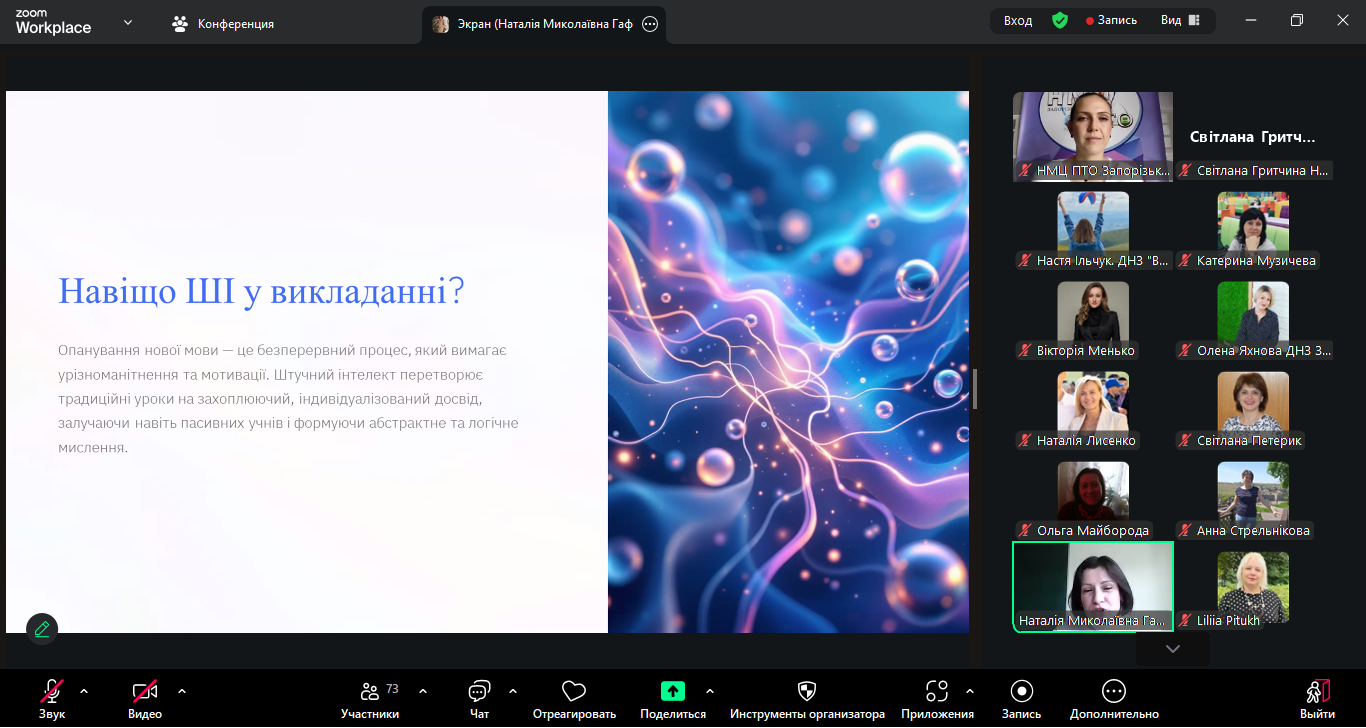Turn on camera with Видео button

coord(145,692)
